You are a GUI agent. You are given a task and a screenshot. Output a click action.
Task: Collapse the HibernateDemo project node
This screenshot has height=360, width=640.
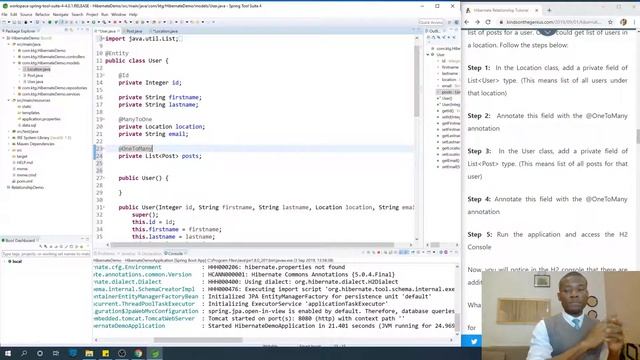[4, 38]
